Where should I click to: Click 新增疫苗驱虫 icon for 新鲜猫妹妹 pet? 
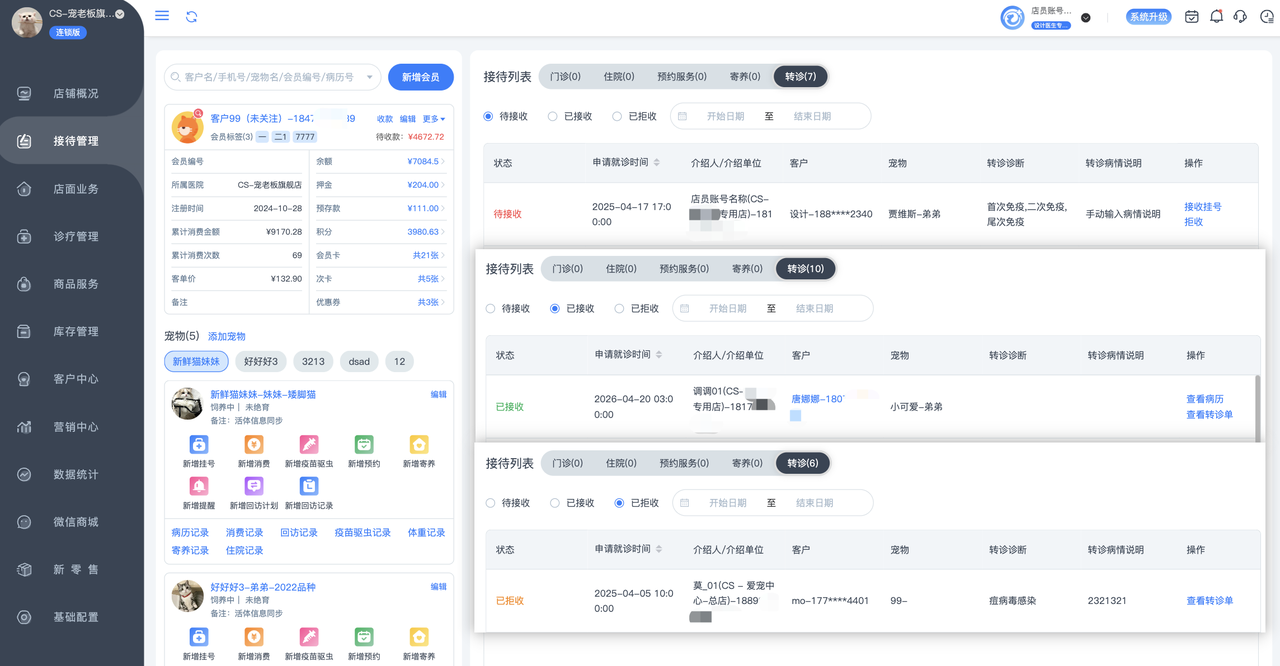pyautogui.click(x=309, y=444)
